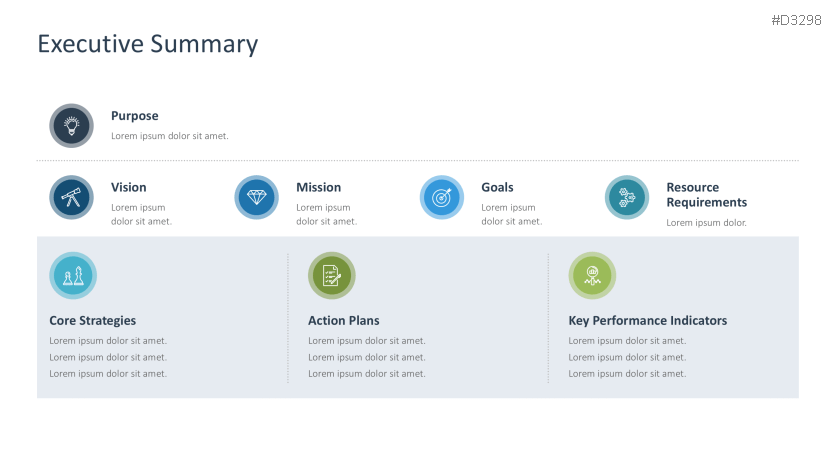Select the Purpose heading text
Image resolution: width=836 pixels, height=470 pixels.
(x=134, y=116)
